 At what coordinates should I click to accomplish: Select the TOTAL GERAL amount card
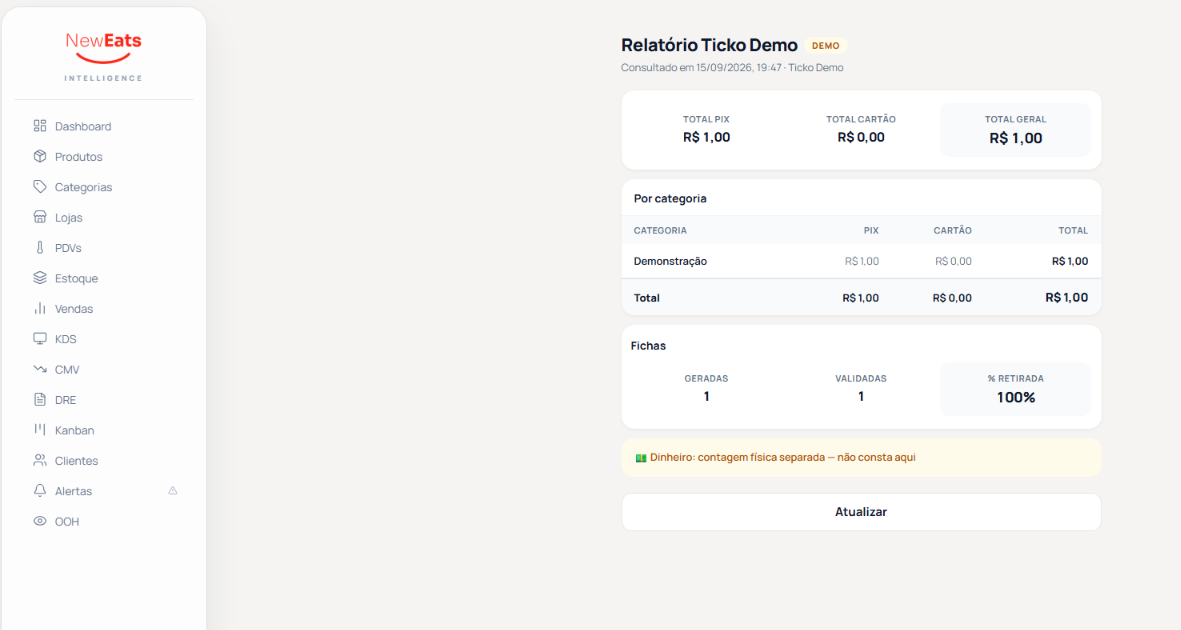click(1015, 130)
